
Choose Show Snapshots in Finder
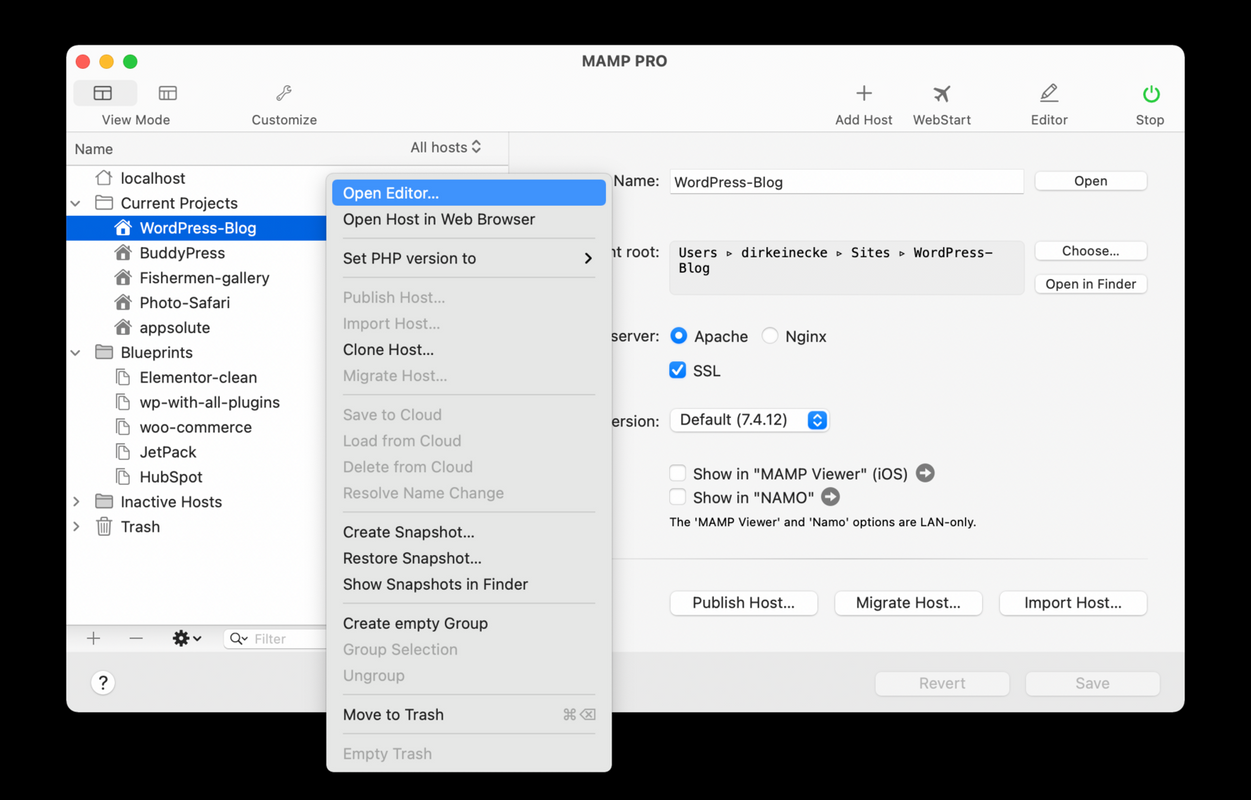[469, 584]
